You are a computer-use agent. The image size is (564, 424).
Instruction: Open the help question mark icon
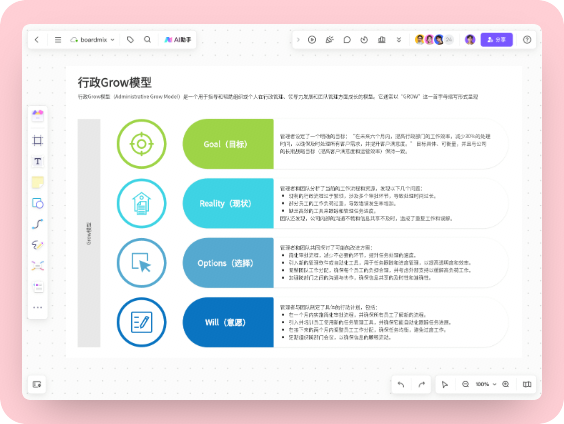pyautogui.click(x=527, y=40)
